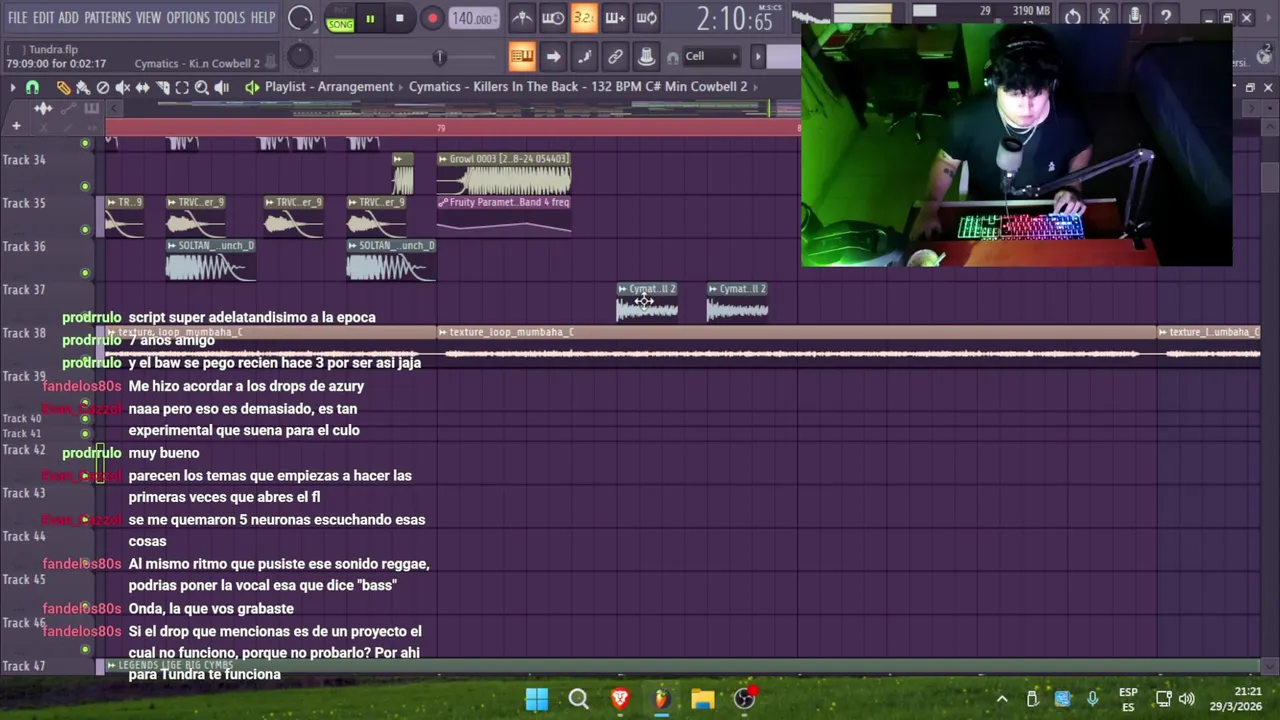Open OBS Studio from taskbar

coord(745,699)
